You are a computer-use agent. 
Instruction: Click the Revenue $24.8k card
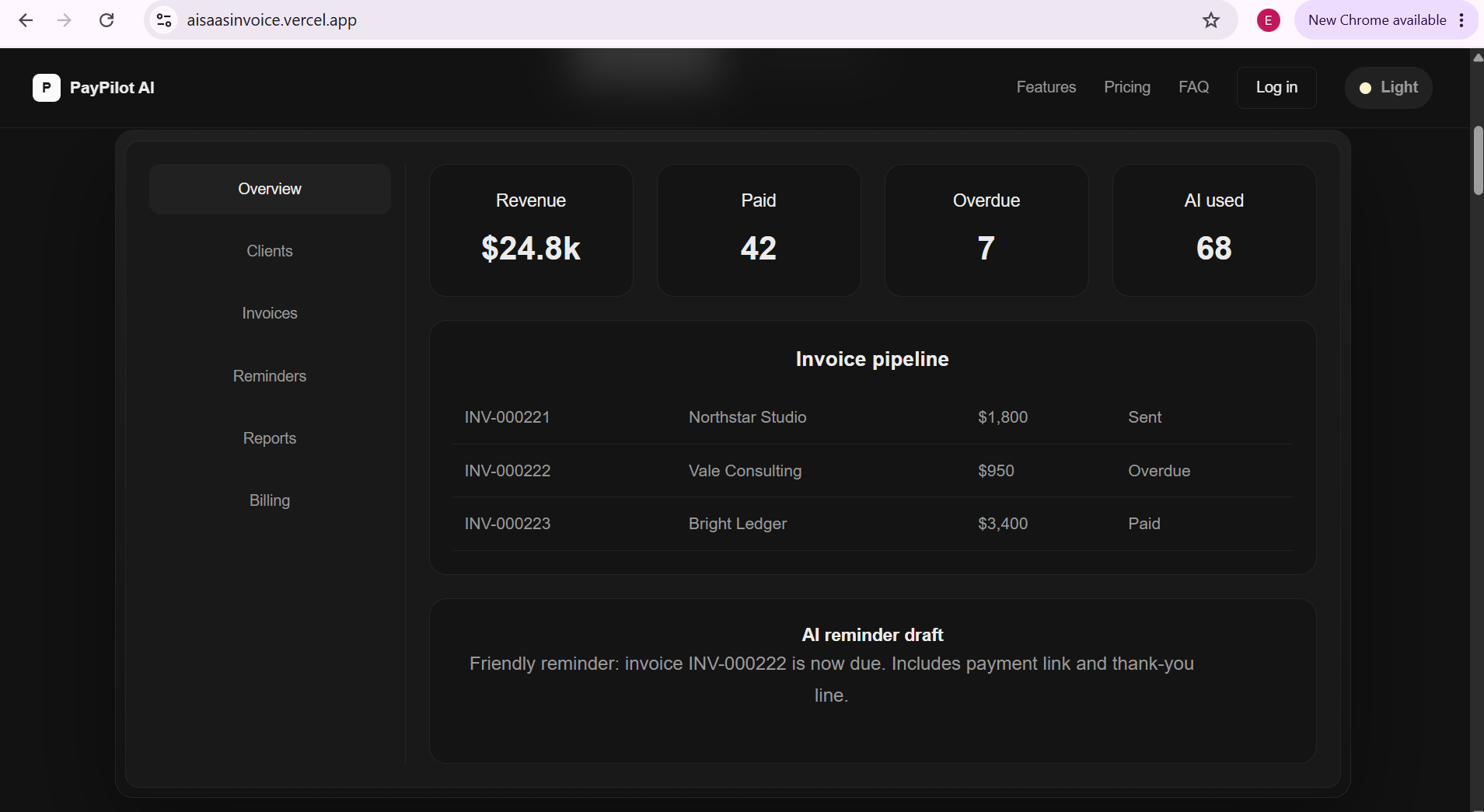tap(532, 230)
